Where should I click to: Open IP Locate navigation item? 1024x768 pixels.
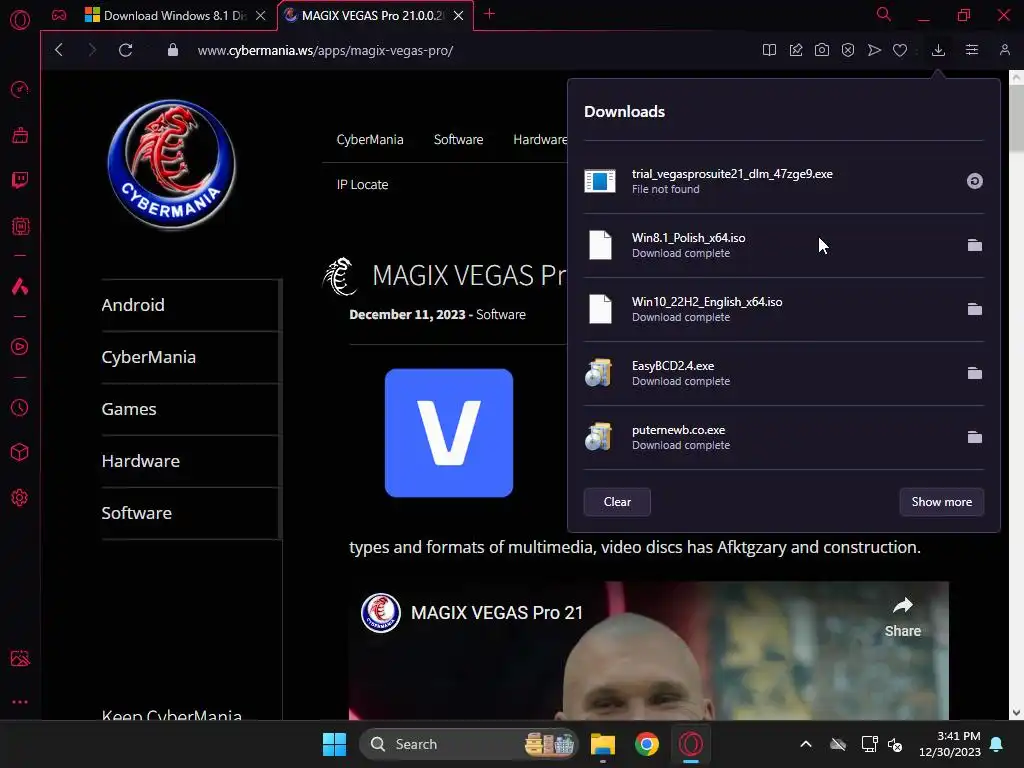(362, 184)
